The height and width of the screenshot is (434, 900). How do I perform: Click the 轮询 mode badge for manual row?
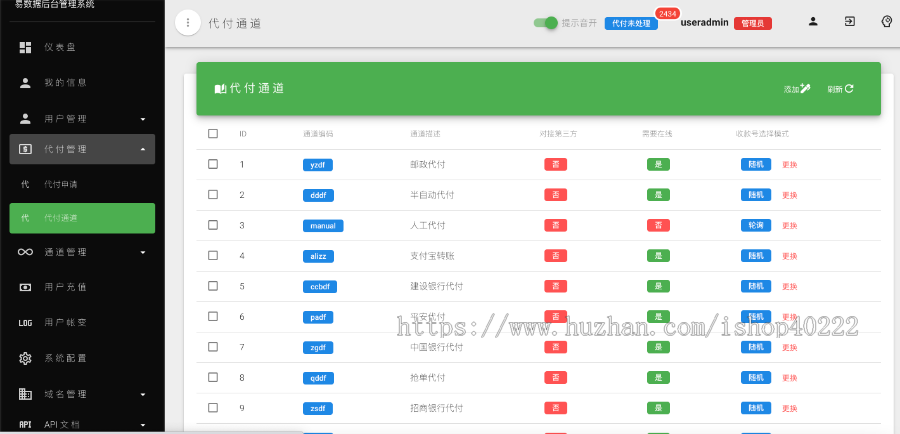tap(756, 226)
